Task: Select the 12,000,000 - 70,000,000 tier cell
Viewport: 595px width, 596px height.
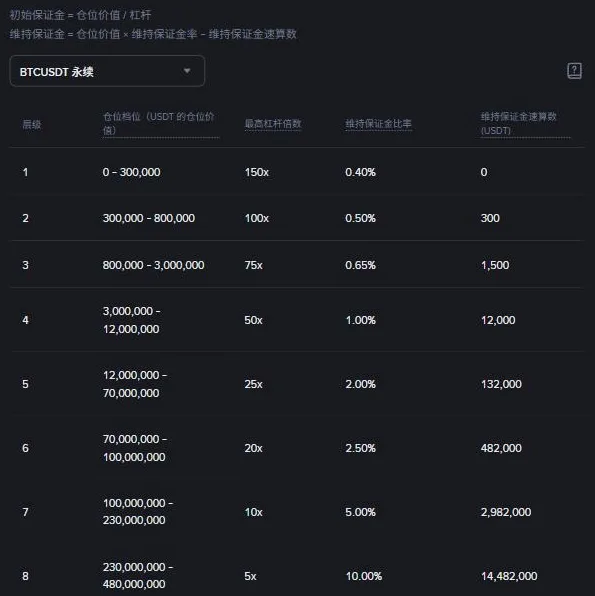Action: click(135, 384)
